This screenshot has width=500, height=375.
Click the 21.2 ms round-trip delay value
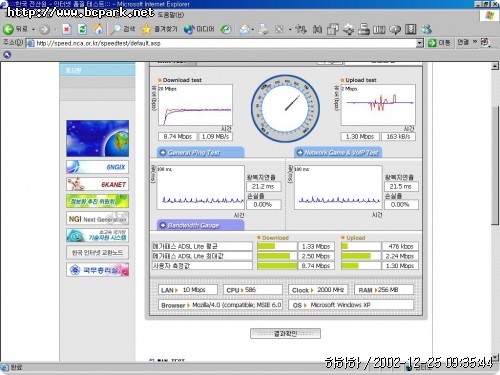(263, 187)
